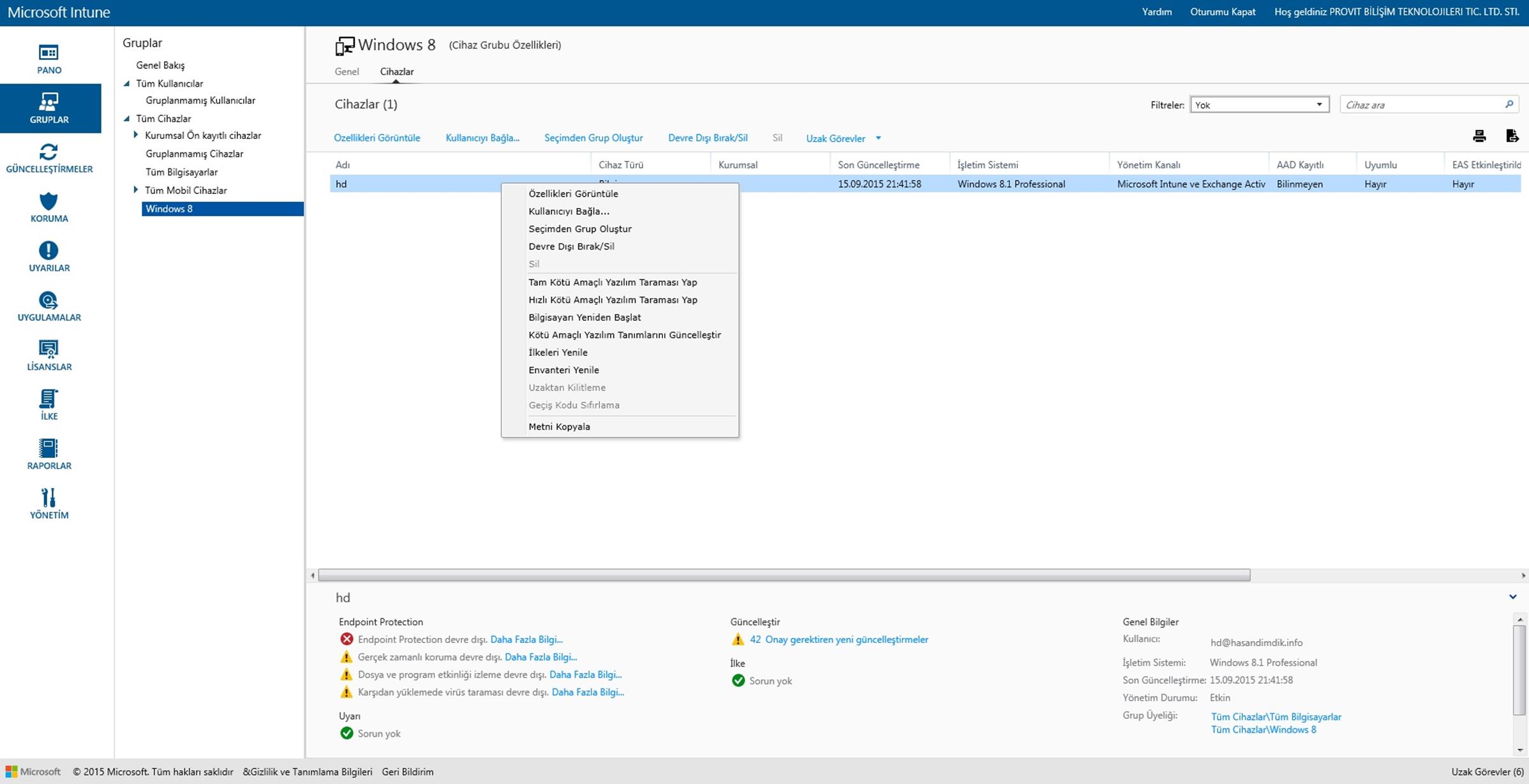Click the search magnifier in Cihaz ara
1529x784 pixels.
[x=1509, y=105]
